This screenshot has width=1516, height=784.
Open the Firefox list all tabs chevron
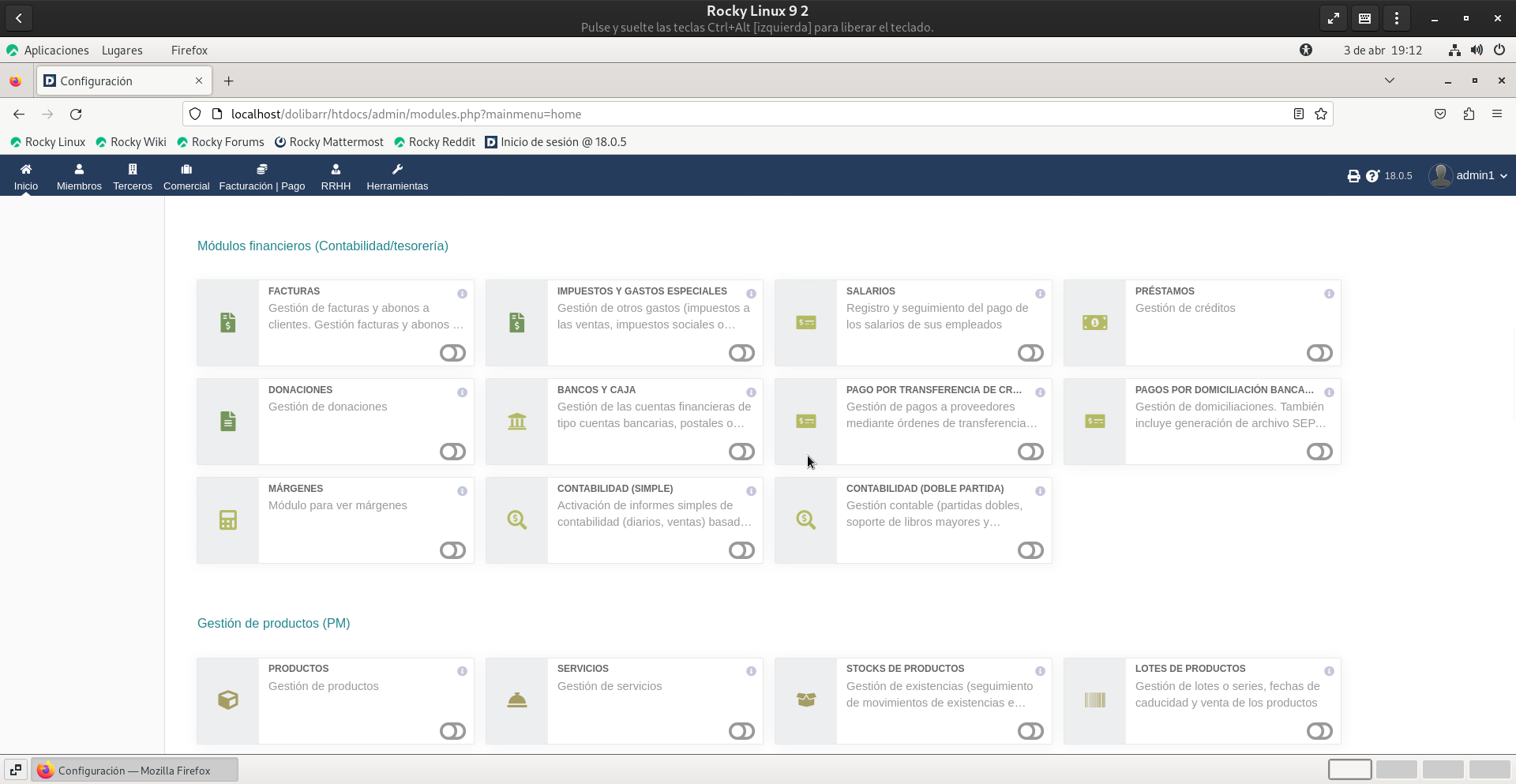(x=1390, y=81)
